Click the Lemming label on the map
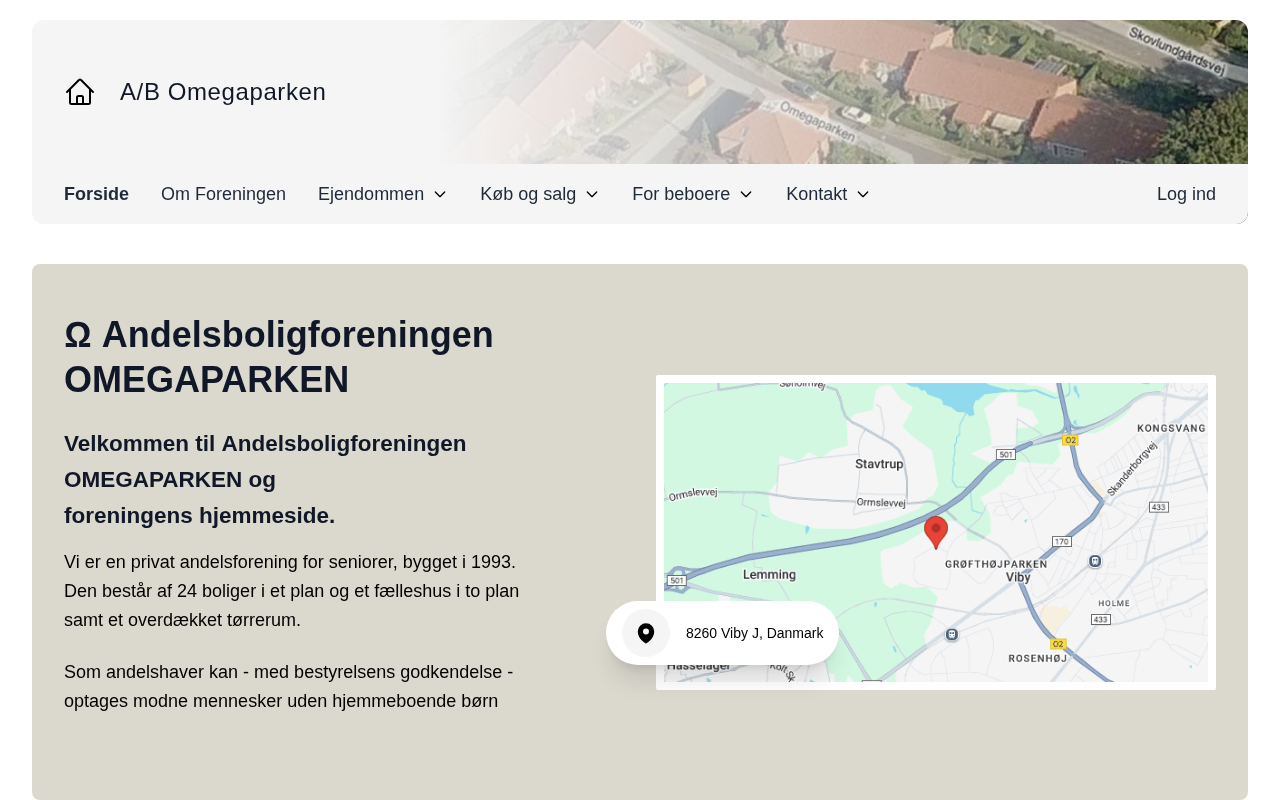Viewport: 1280px width, 800px height. point(770,575)
